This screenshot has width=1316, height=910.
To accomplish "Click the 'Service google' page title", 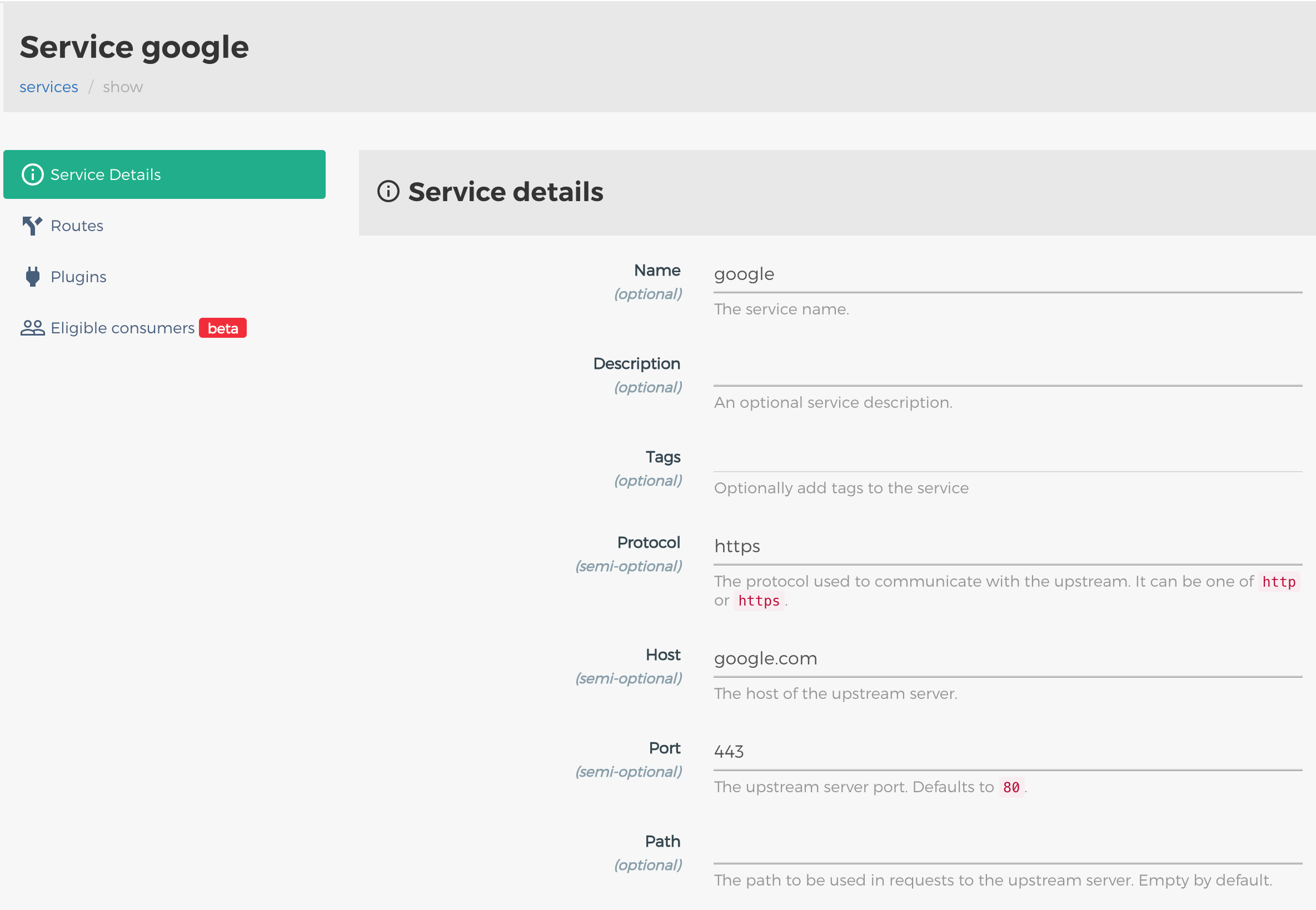I will pyautogui.click(x=134, y=47).
